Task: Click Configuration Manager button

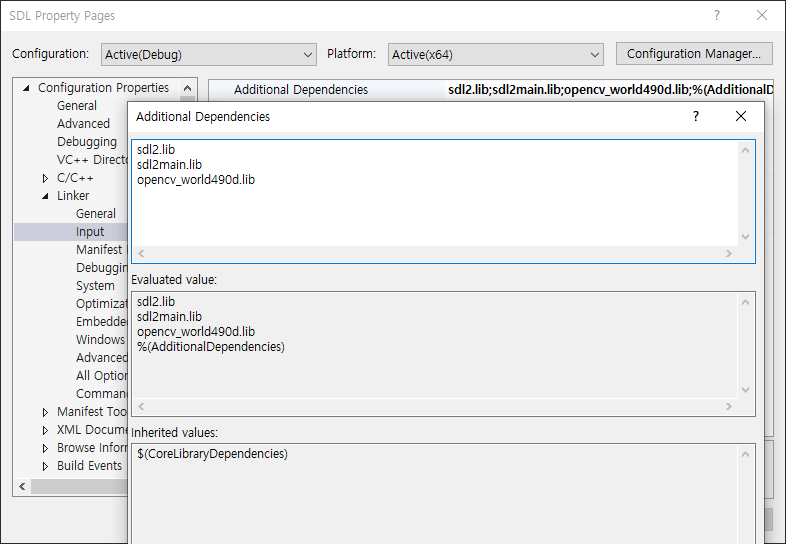Action: (x=694, y=54)
